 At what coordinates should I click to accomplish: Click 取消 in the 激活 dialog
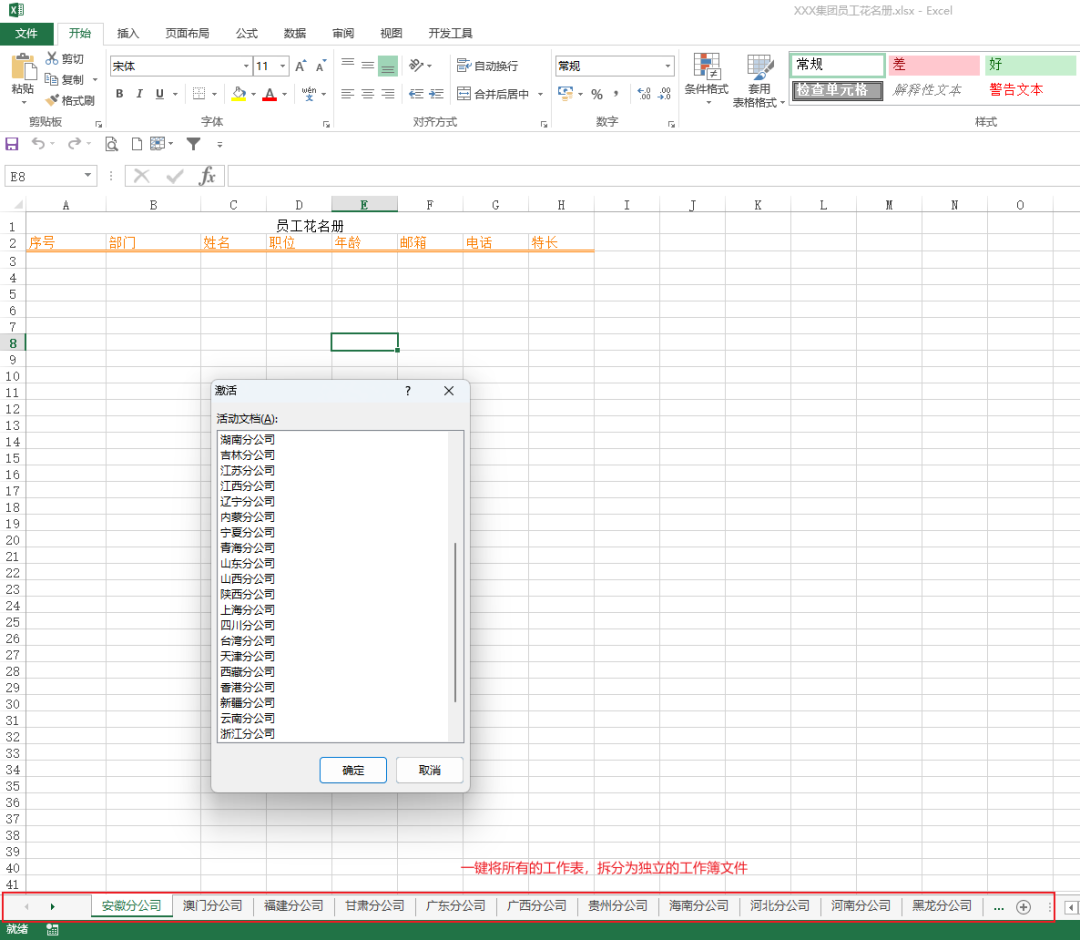(429, 770)
